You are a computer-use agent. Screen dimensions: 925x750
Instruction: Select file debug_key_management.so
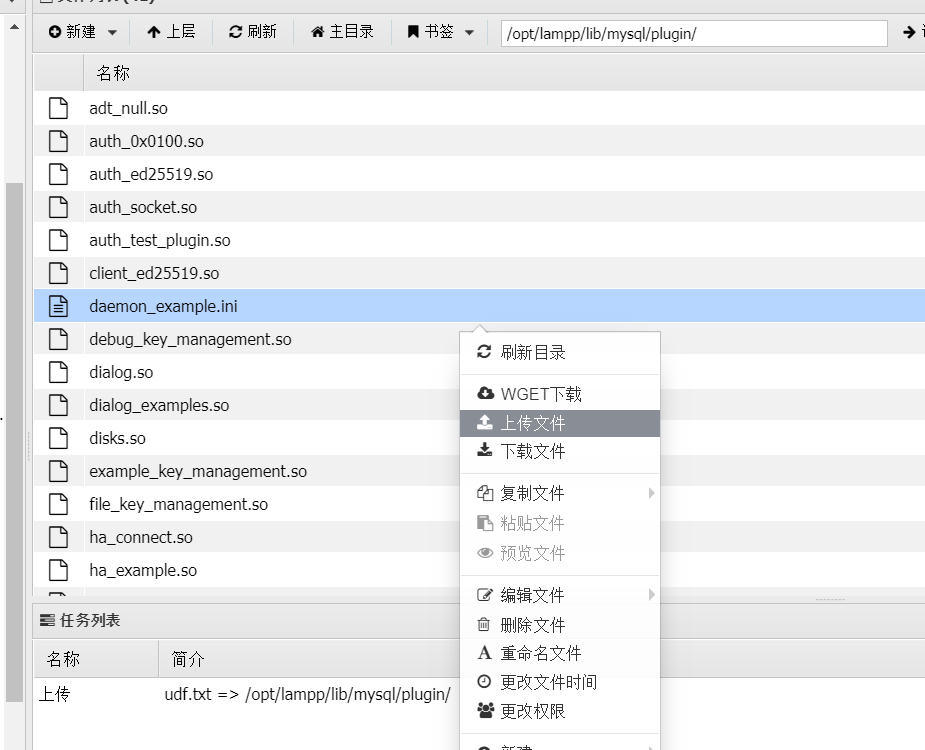coord(190,340)
